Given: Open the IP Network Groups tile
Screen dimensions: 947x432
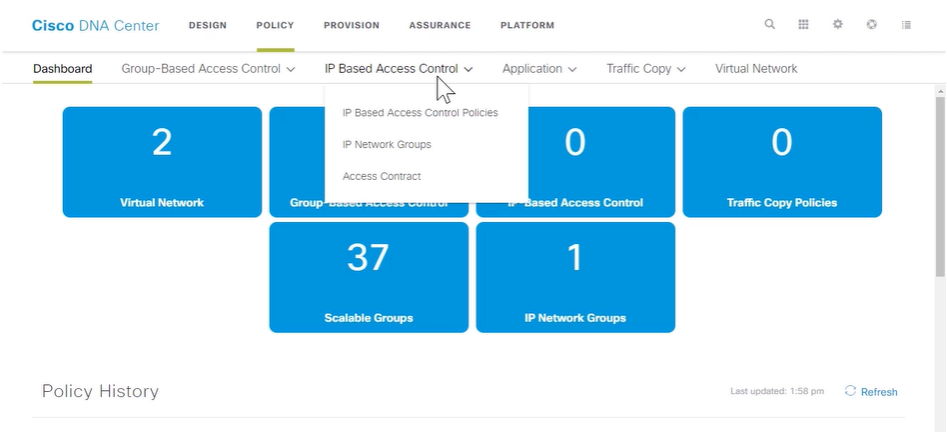Looking at the screenshot, I should pos(575,277).
